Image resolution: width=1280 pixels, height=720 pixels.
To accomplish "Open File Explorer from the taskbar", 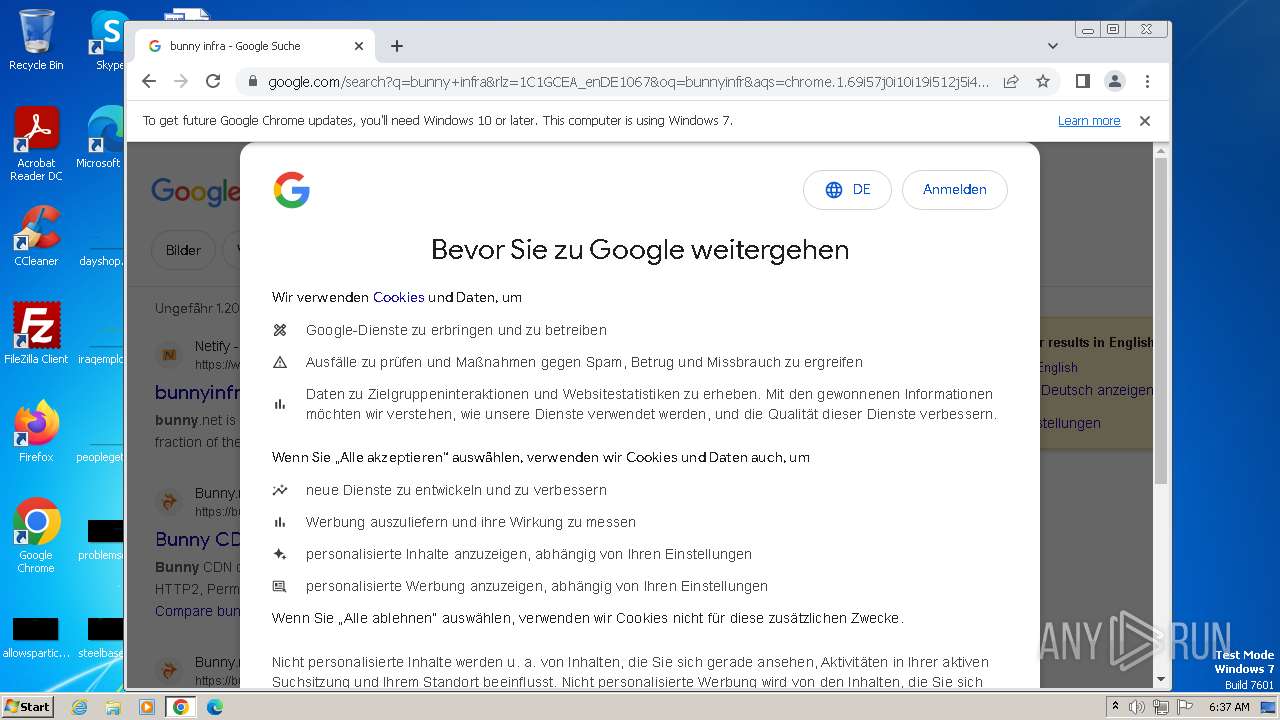I will click(113, 707).
